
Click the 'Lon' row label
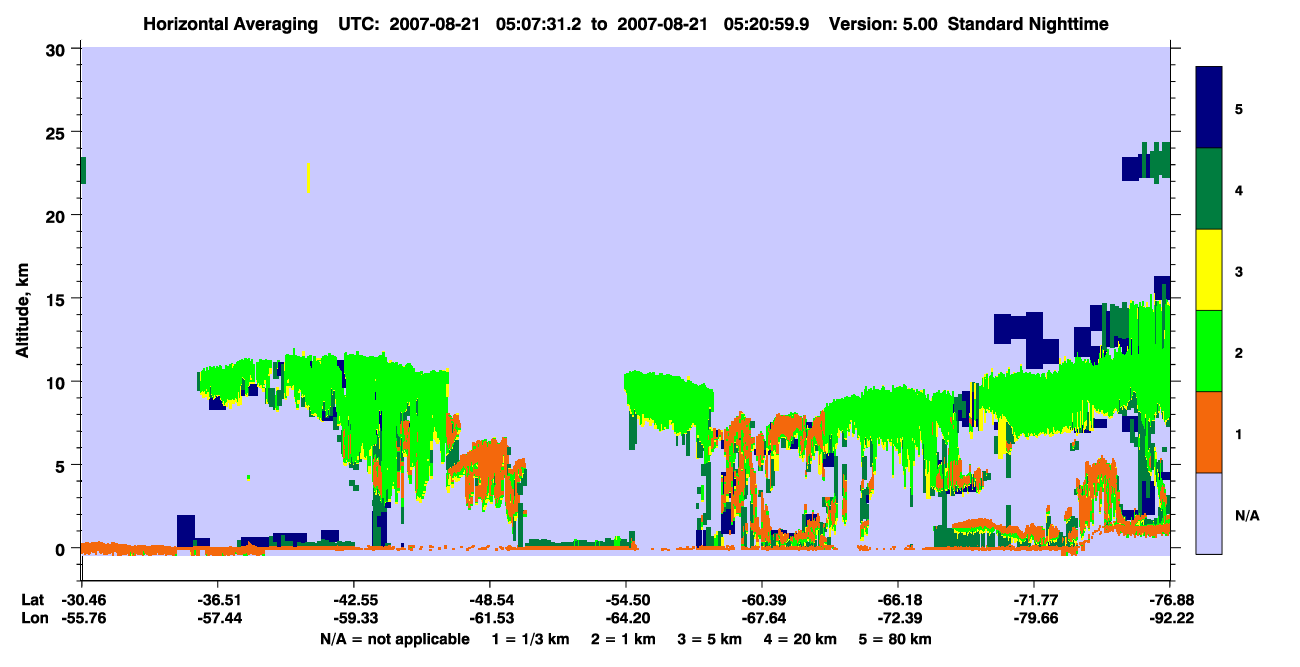pos(34,619)
